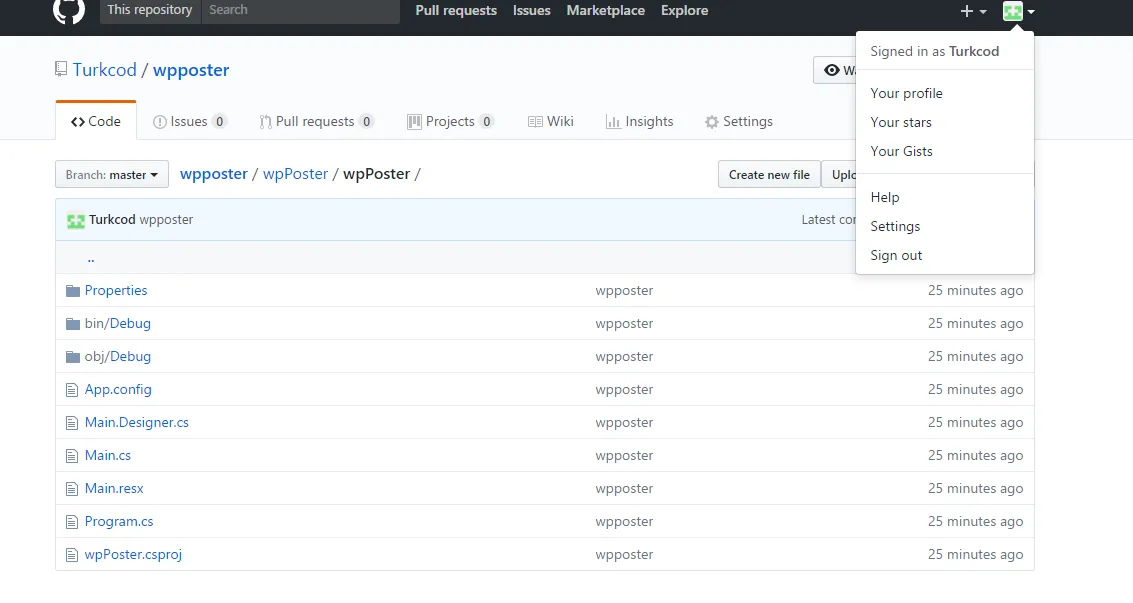Image resolution: width=1133 pixels, height=603 pixels.
Task: Switch to the Insights tab
Action: (x=639, y=121)
